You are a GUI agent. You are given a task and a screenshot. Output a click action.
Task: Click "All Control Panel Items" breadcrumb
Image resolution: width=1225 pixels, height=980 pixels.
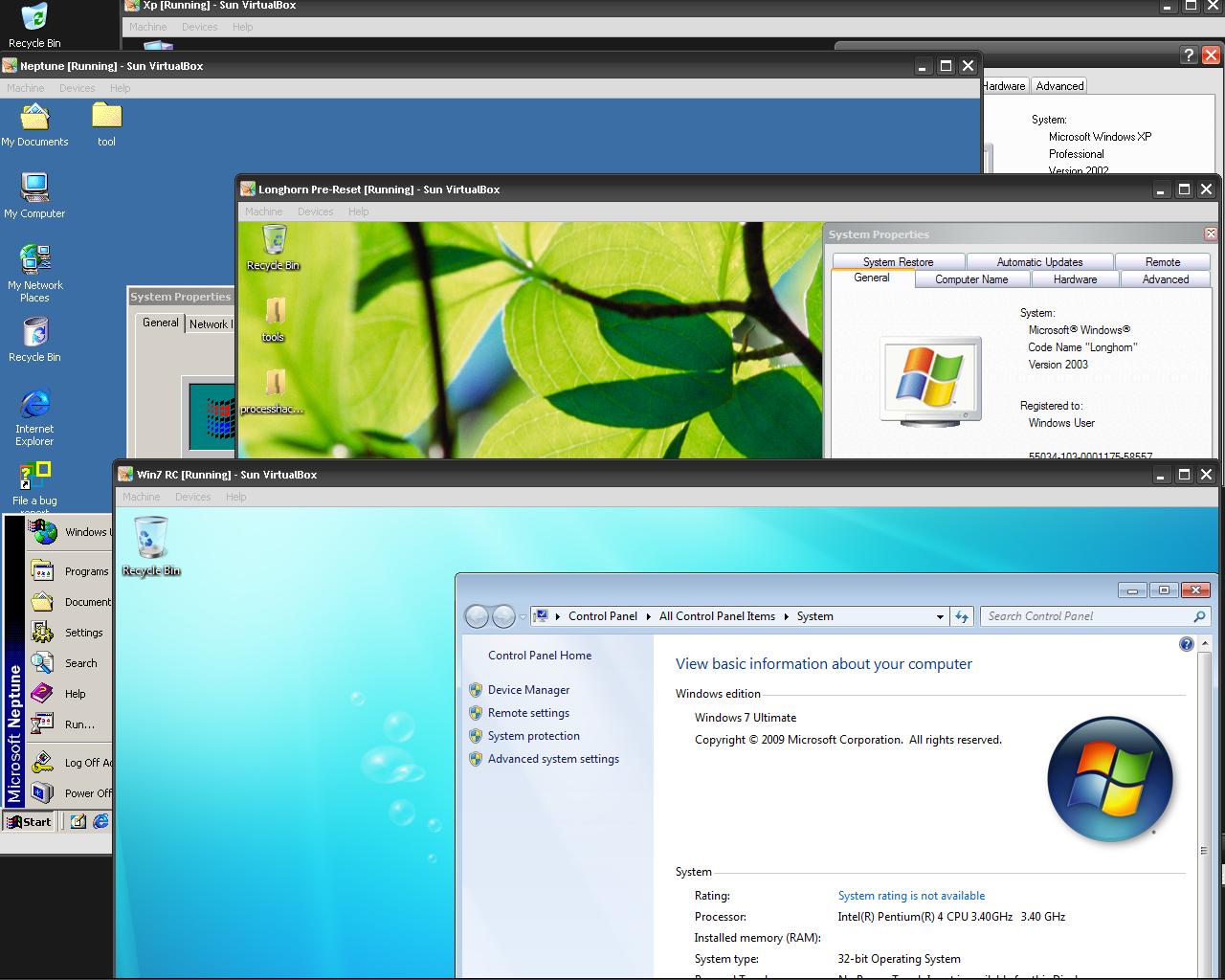coord(717,616)
